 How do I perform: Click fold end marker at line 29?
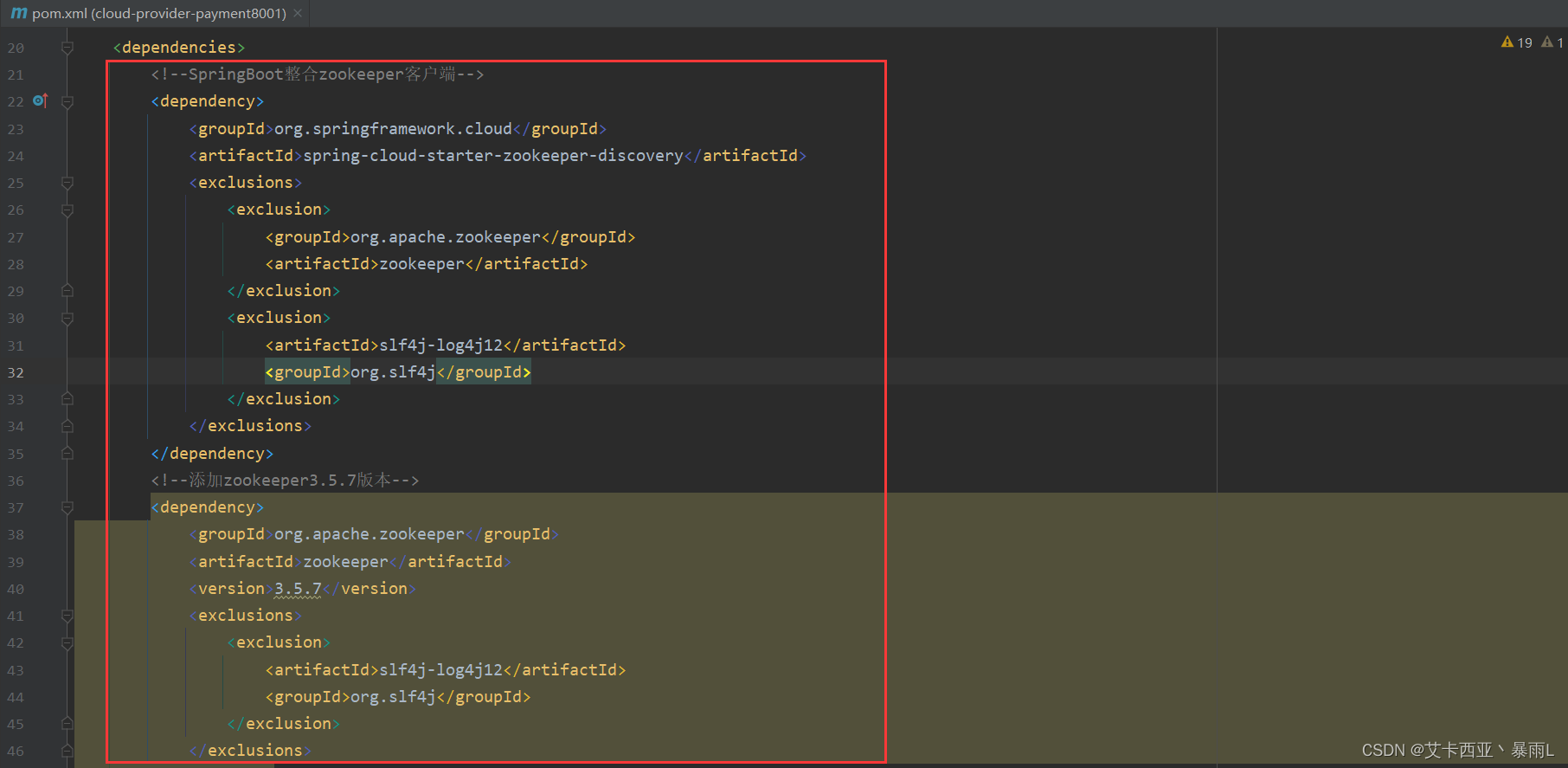67,291
